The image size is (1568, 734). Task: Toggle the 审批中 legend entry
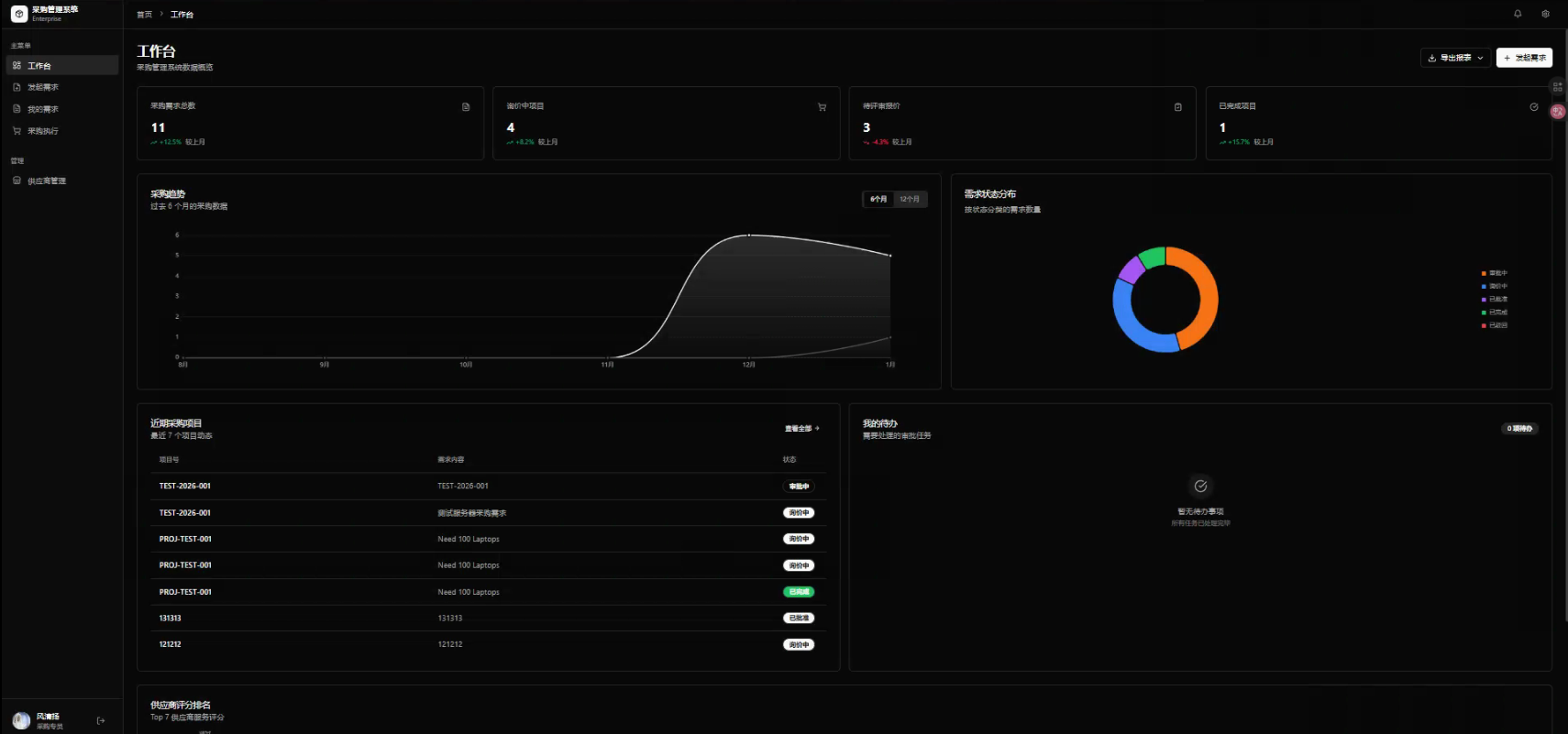1495,273
